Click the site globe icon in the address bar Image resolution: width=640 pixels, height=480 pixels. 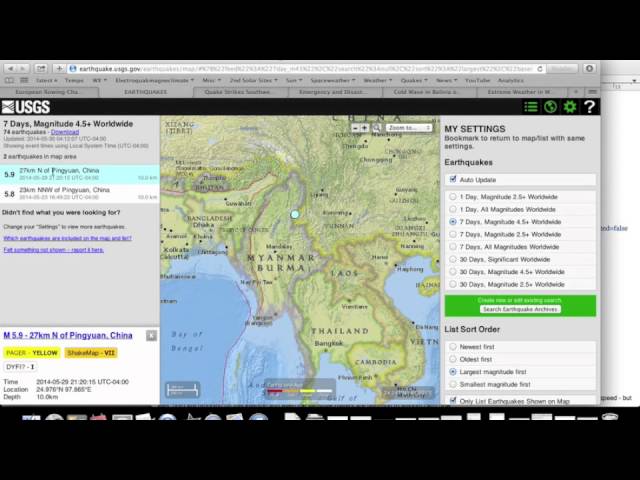point(73,69)
